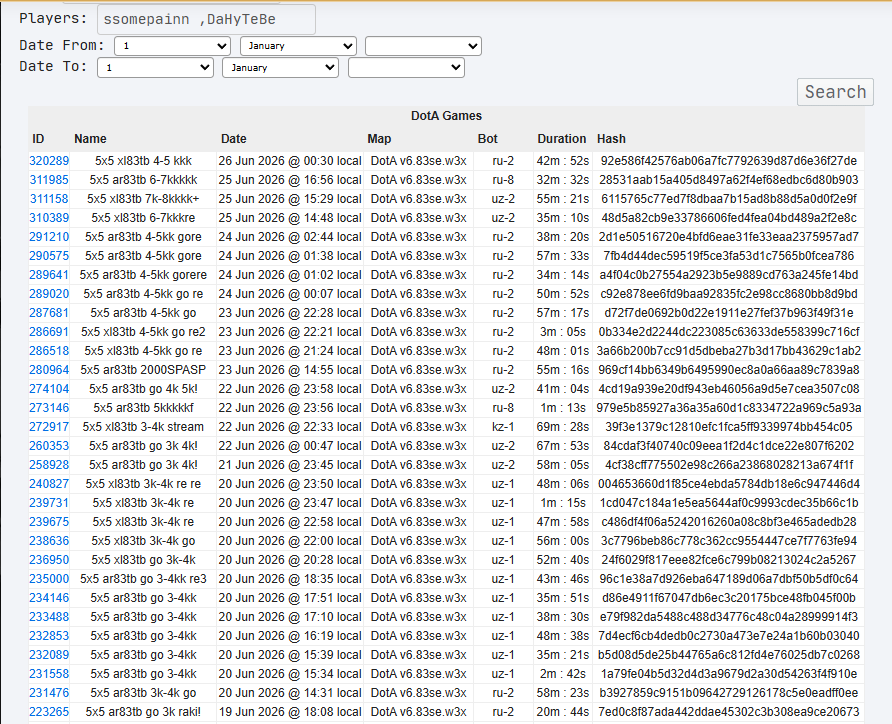Open game ID 320289
This screenshot has height=724, width=892.
pyautogui.click(x=49, y=161)
